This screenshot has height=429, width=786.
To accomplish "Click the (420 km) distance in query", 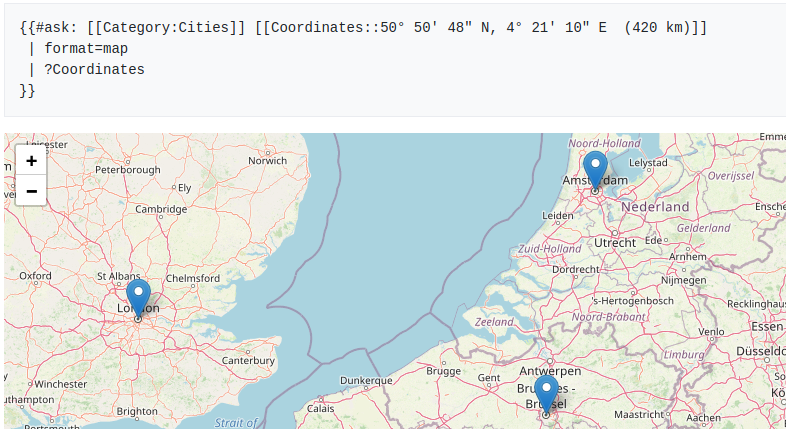I will click(x=658, y=27).
